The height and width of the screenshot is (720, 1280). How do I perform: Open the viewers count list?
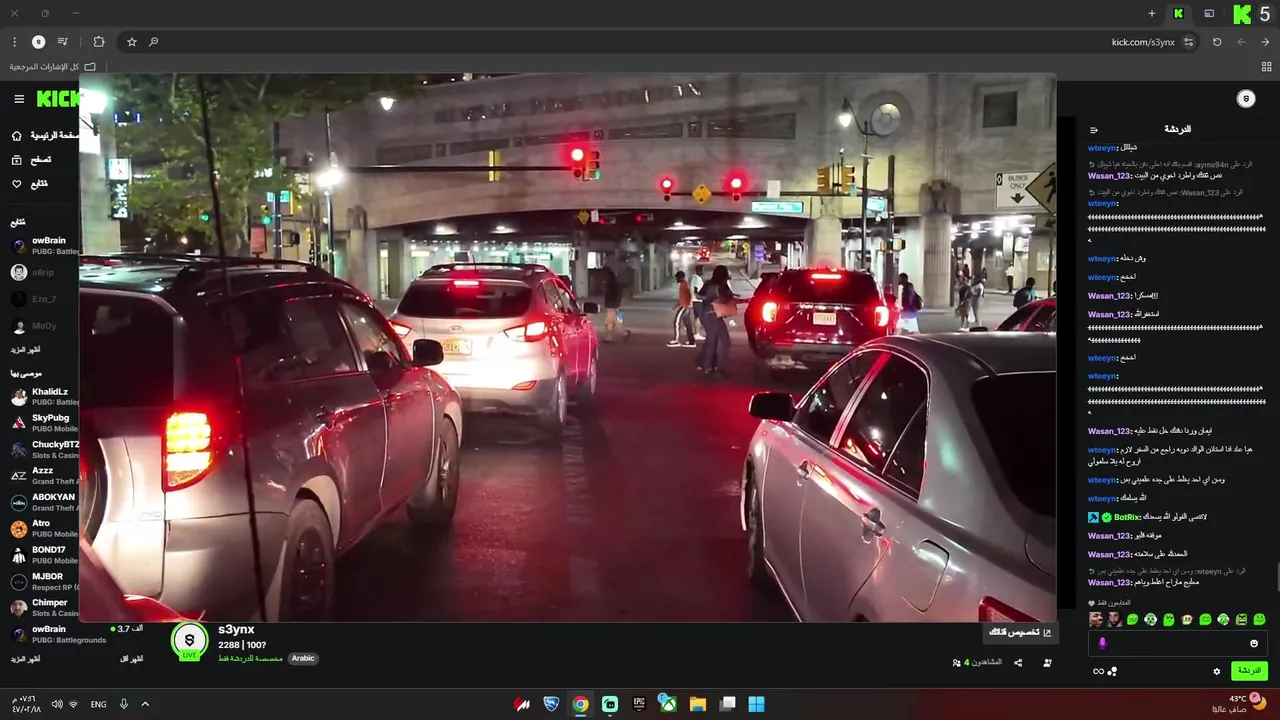pos(976,663)
